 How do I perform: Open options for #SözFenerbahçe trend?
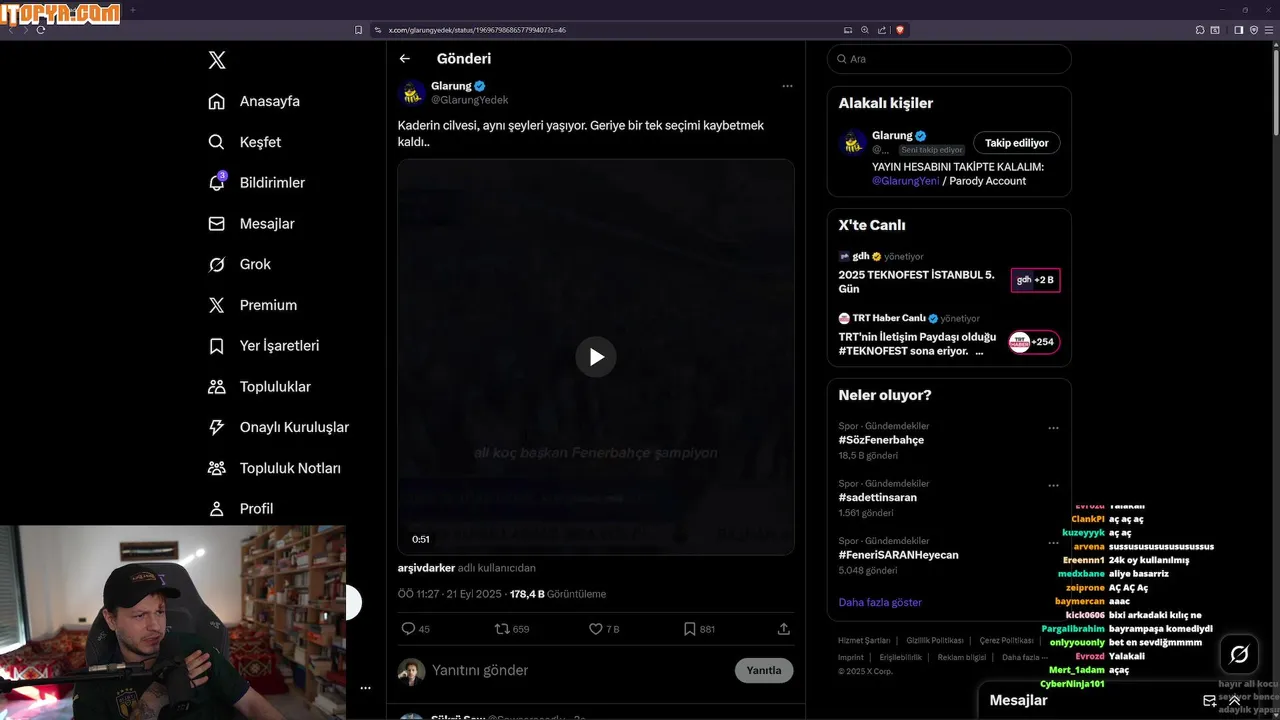point(1053,428)
